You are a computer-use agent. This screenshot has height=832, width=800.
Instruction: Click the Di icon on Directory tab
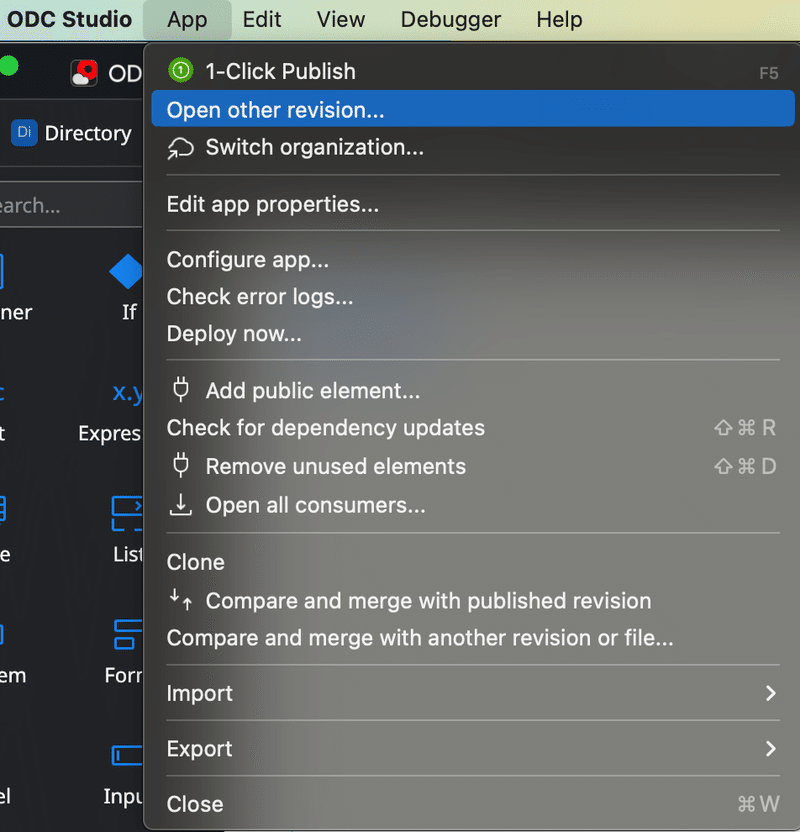point(24,133)
